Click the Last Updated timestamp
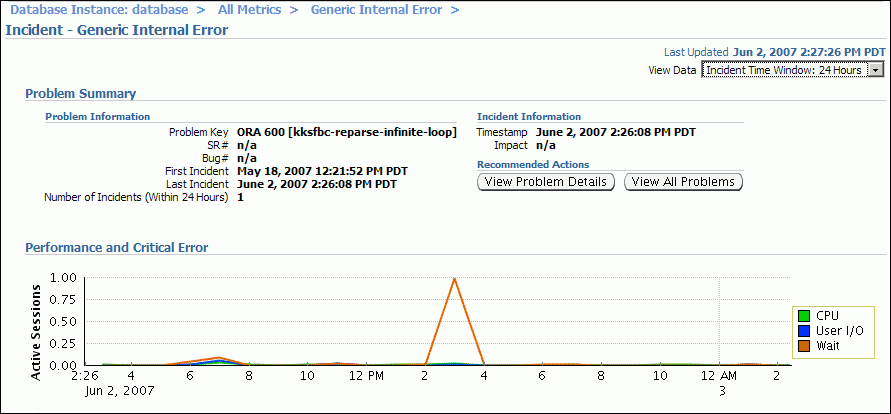The height and width of the screenshot is (414, 891). click(809, 51)
